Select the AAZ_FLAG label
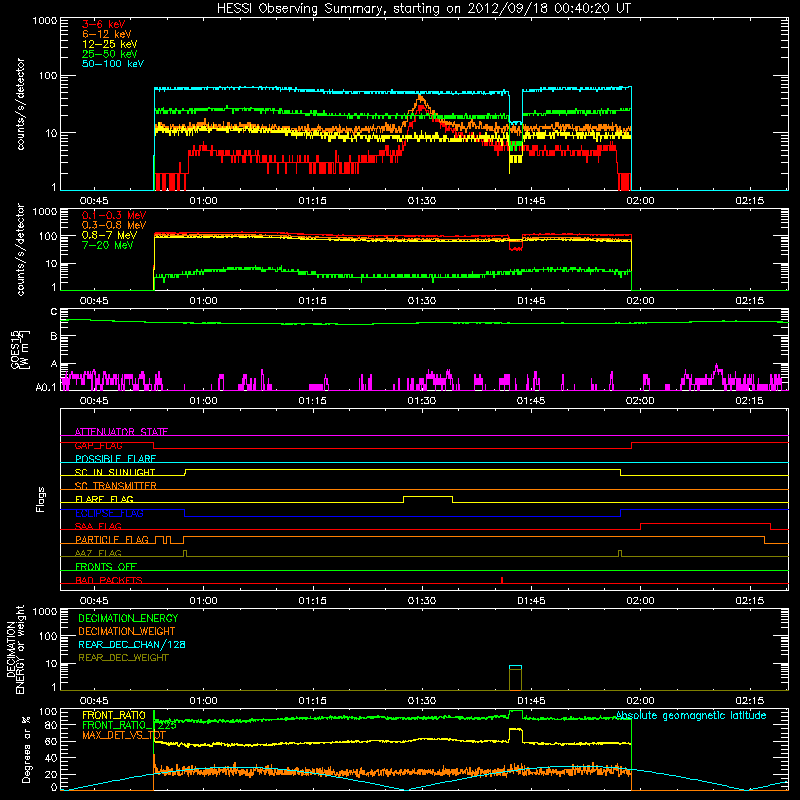Image resolution: width=800 pixels, height=800 pixels. [x=98, y=554]
